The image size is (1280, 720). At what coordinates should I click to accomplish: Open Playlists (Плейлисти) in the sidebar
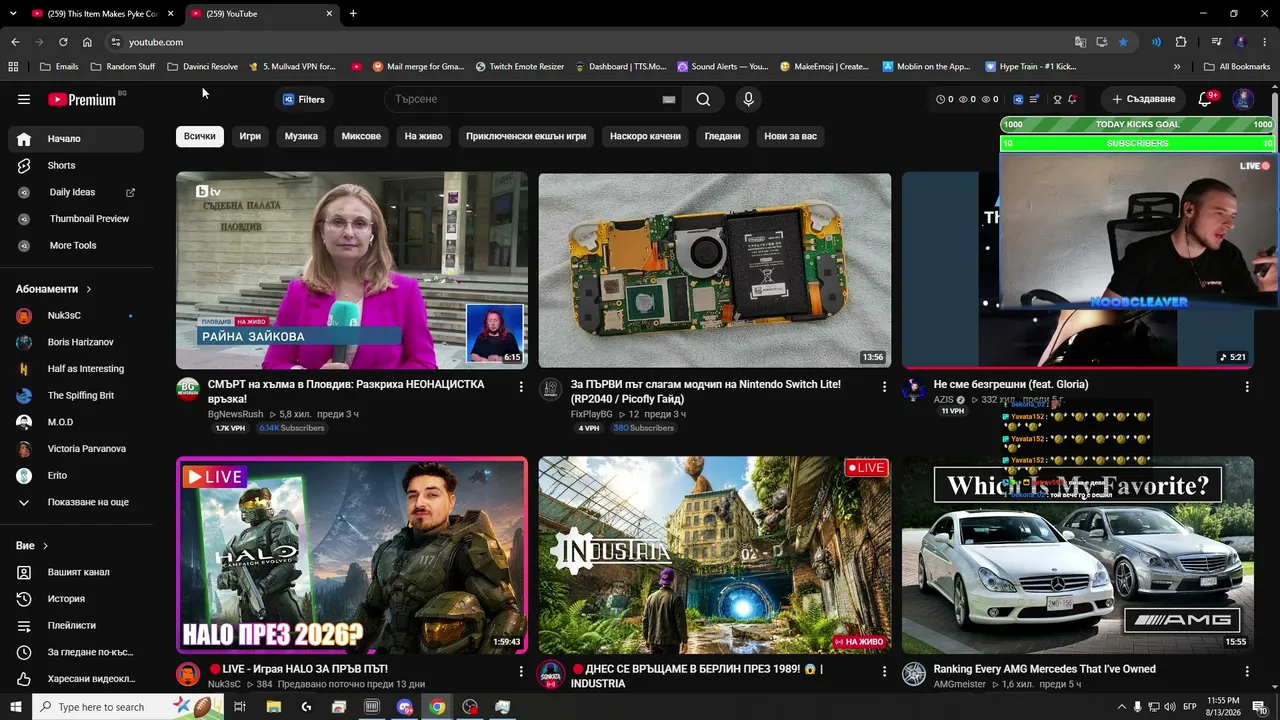pyautogui.click(x=76, y=625)
